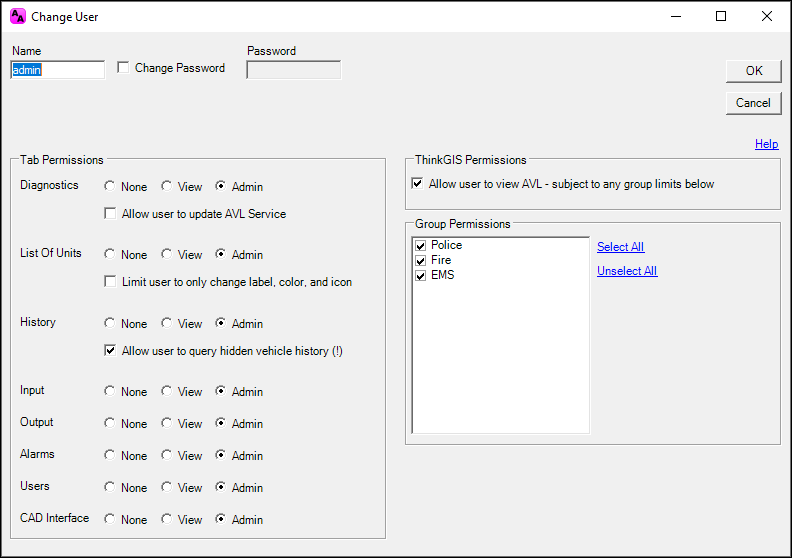
Task: Uncheck the Fire group permission
Action: [420, 261]
